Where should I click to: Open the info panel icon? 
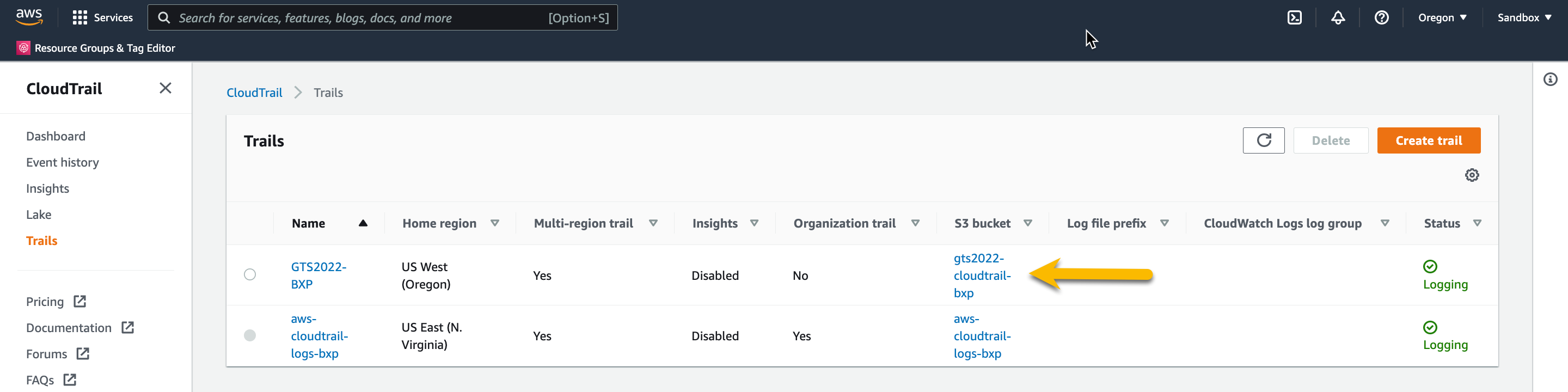[x=1549, y=79]
